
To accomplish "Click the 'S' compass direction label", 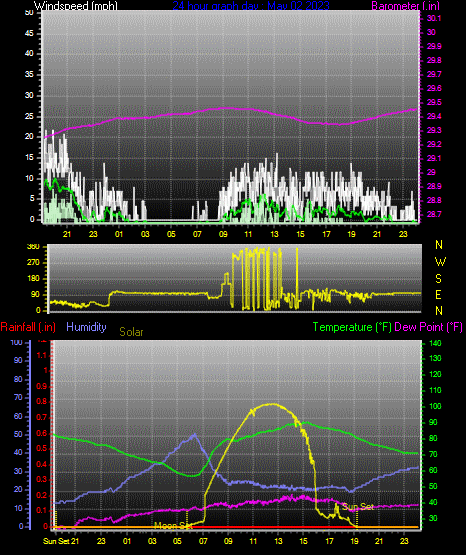I will coord(438,279).
